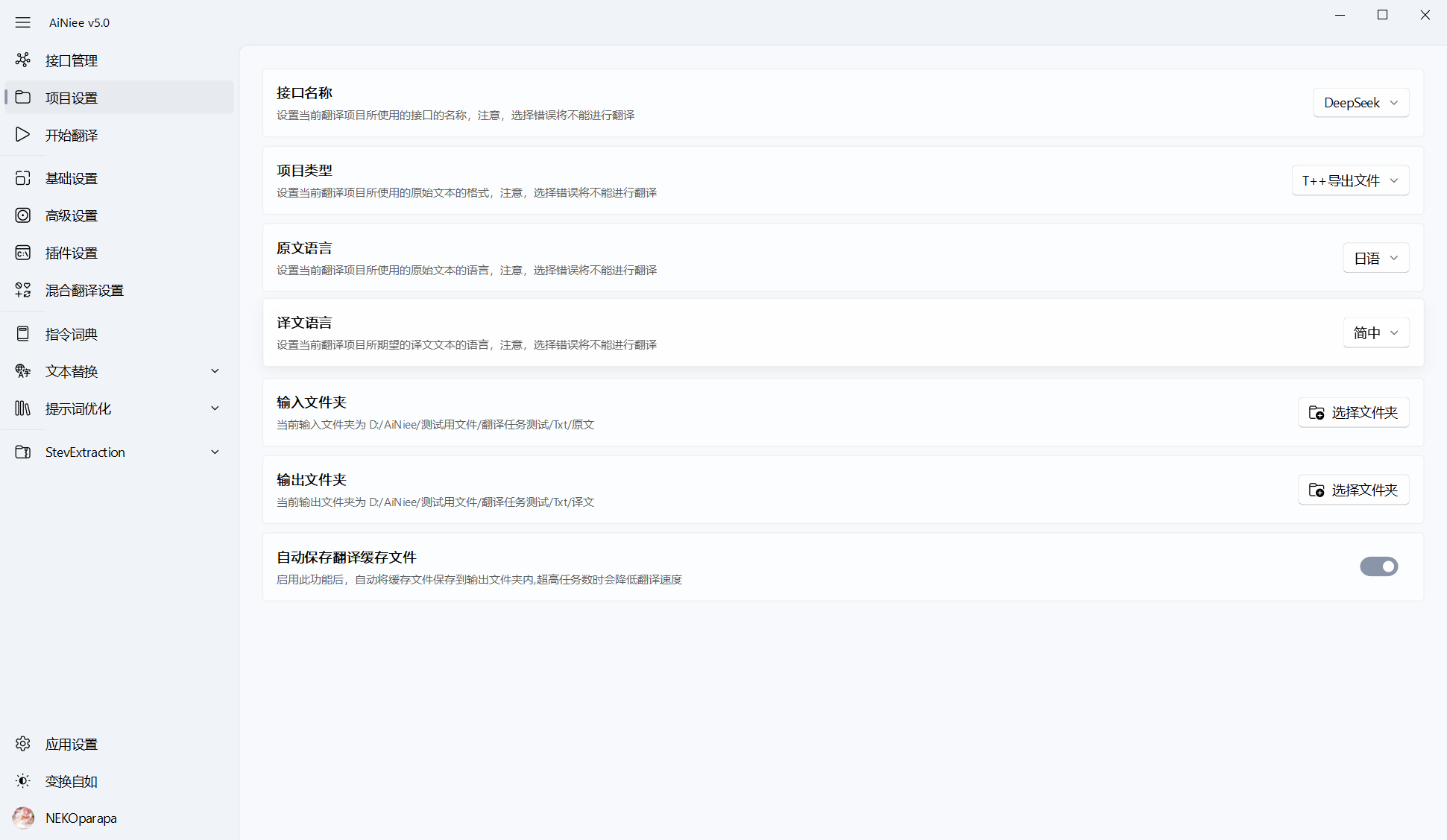Open the 日语 source language dropdown
This screenshot has height=840, width=1447.
click(x=1375, y=258)
